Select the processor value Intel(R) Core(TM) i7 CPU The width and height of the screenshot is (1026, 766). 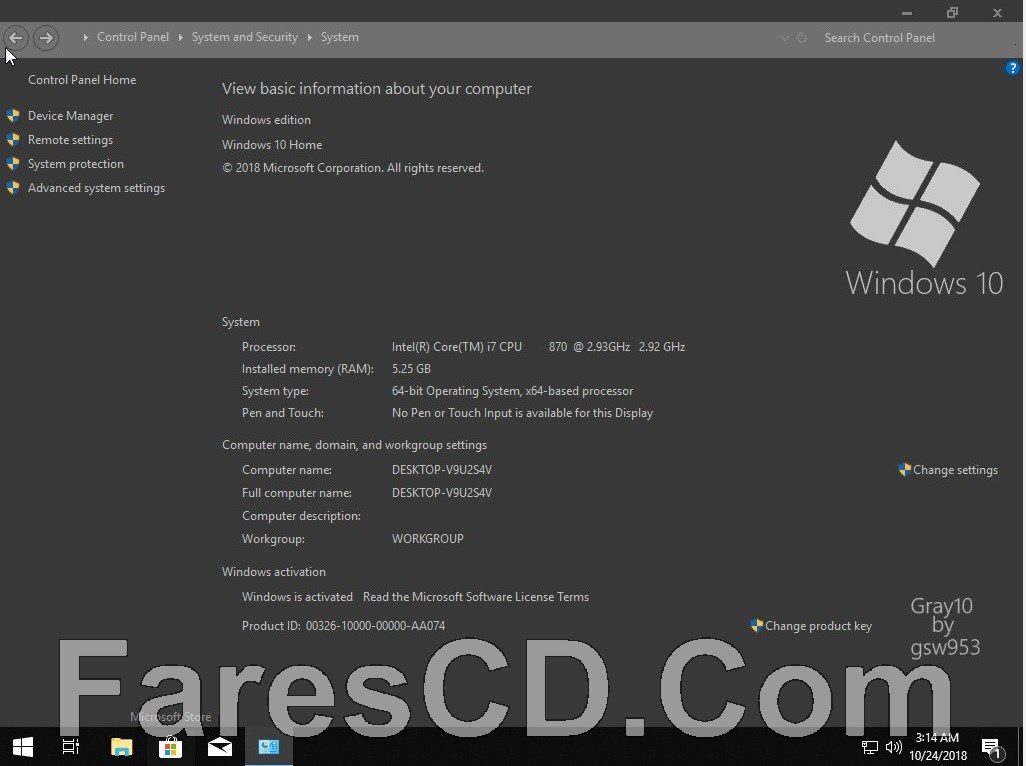[457, 347]
